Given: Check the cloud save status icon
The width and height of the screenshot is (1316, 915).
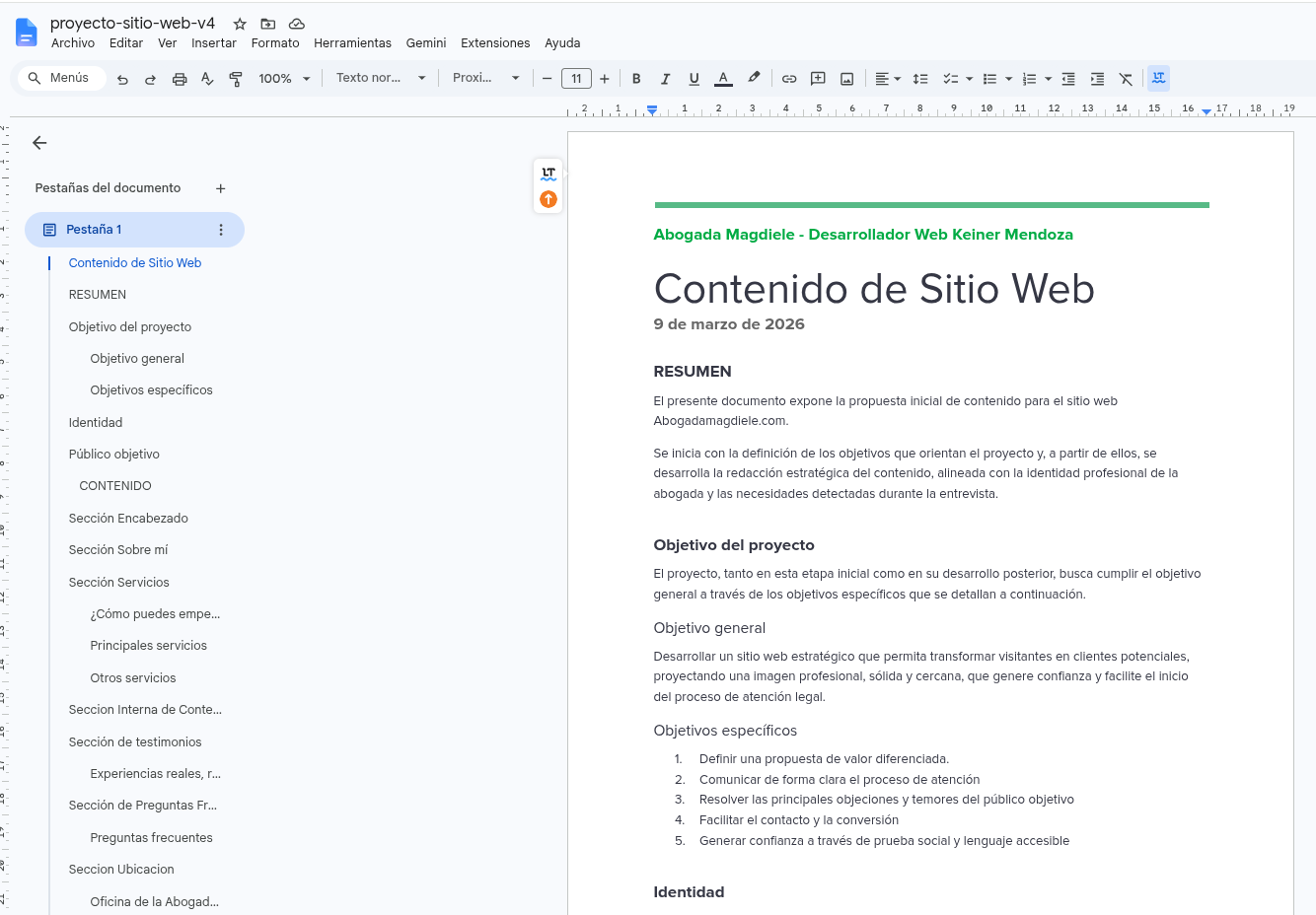Looking at the screenshot, I should (x=297, y=24).
